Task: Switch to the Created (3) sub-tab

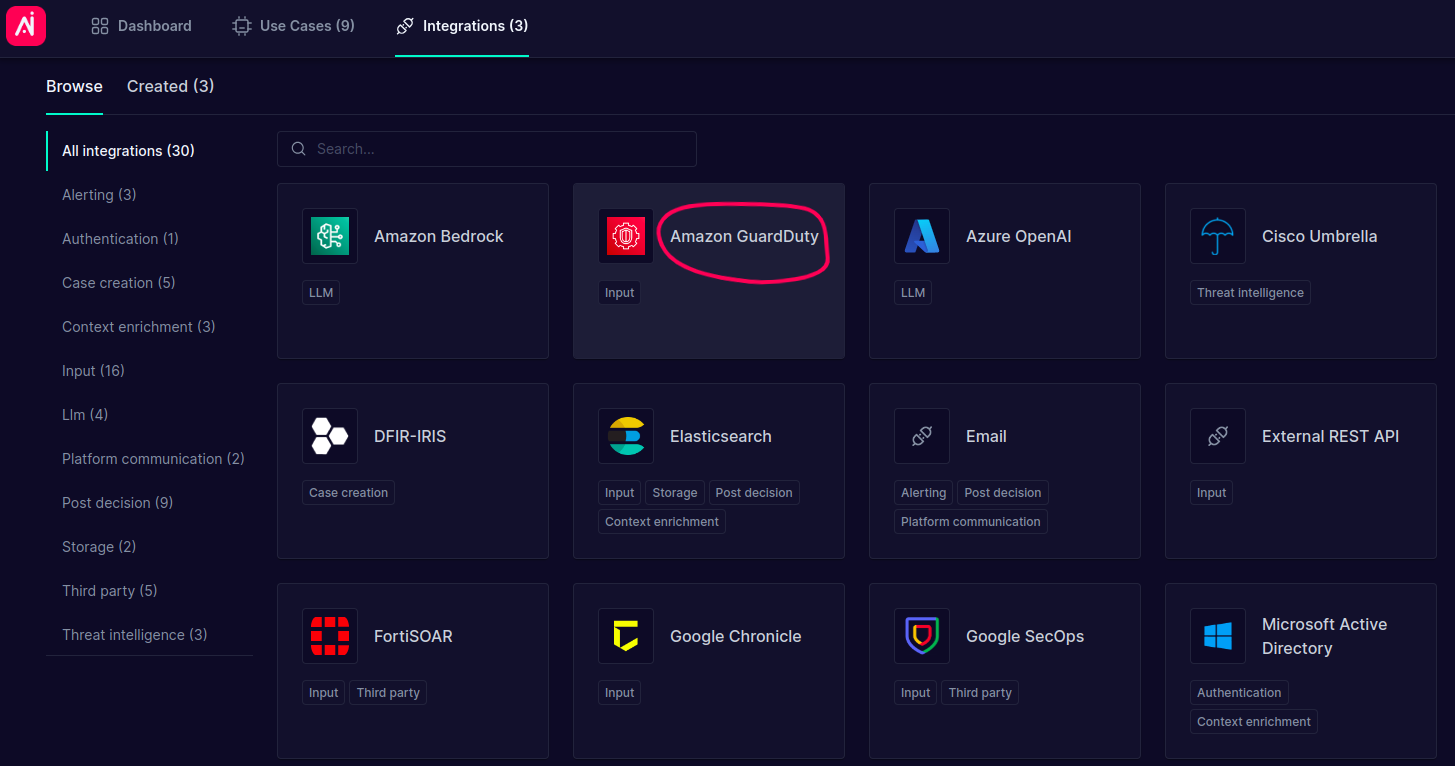Action: [171, 86]
